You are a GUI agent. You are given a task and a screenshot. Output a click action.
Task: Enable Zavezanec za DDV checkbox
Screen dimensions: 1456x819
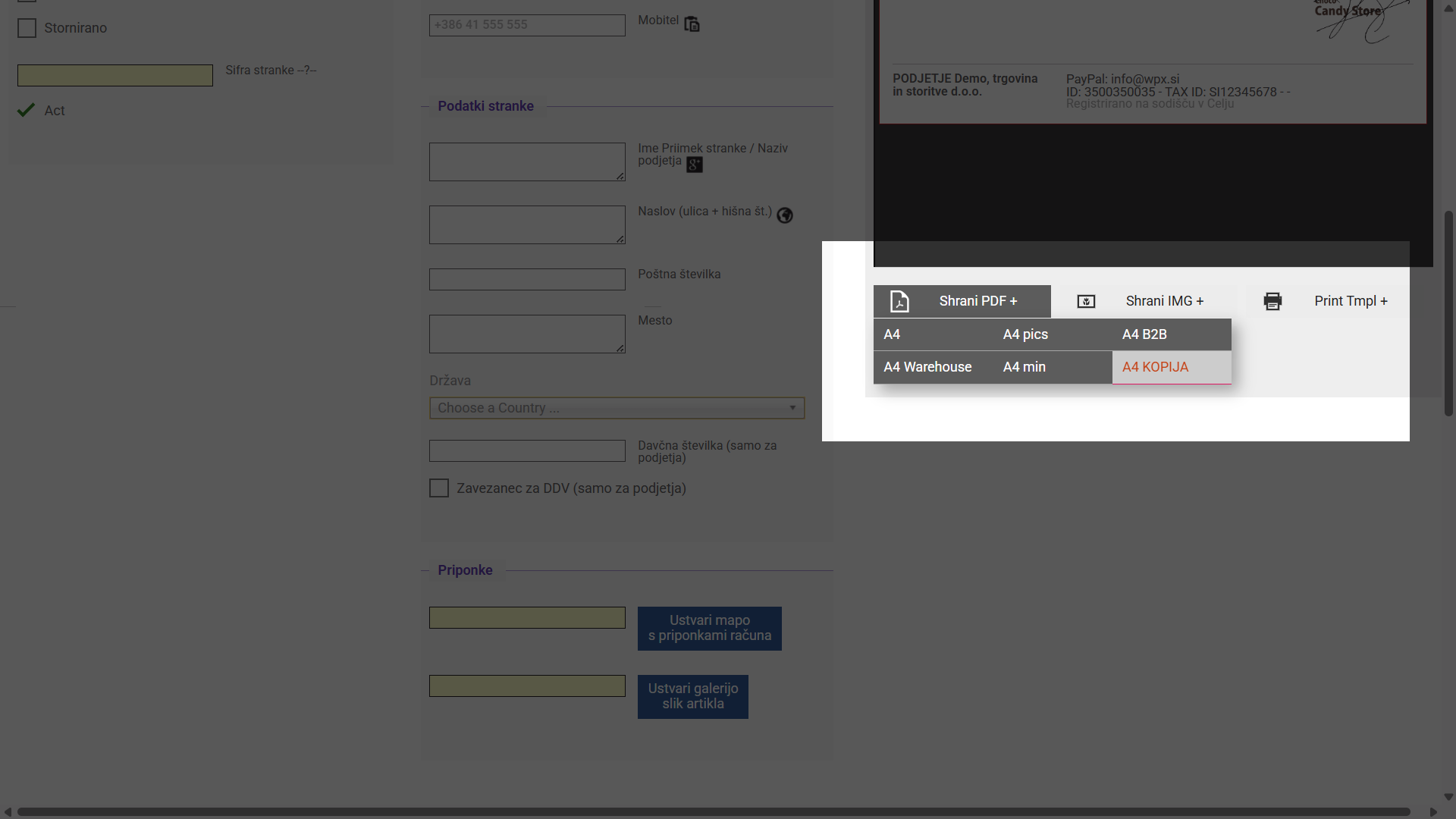point(439,488)
